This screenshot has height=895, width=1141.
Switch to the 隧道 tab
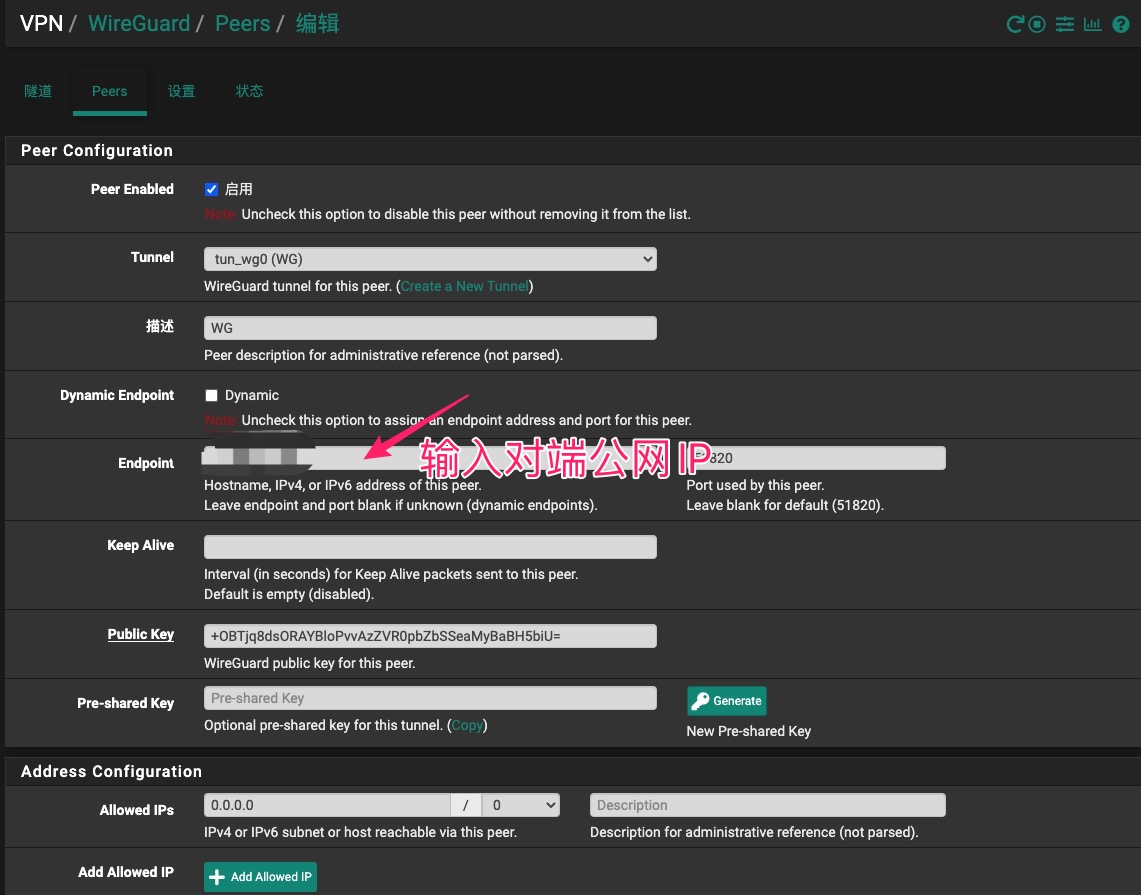pyautogui.click(x=38, y=91)
